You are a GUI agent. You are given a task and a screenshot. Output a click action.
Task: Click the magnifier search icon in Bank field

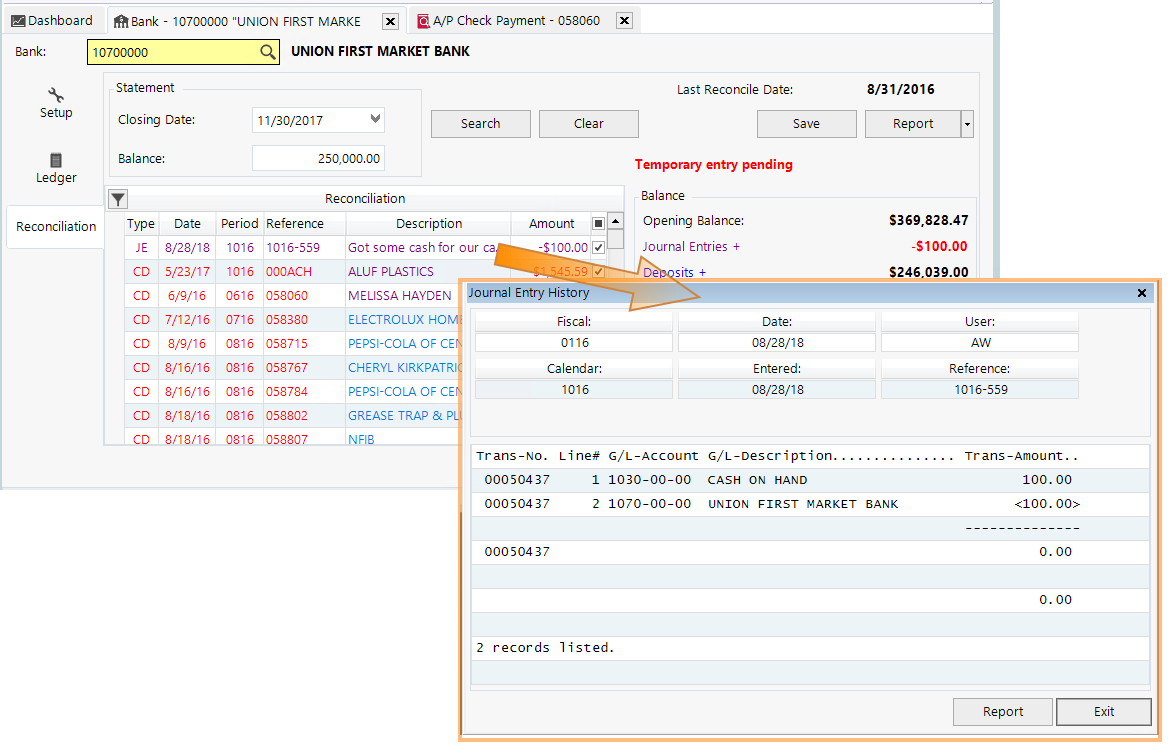(x=268, y=51)
